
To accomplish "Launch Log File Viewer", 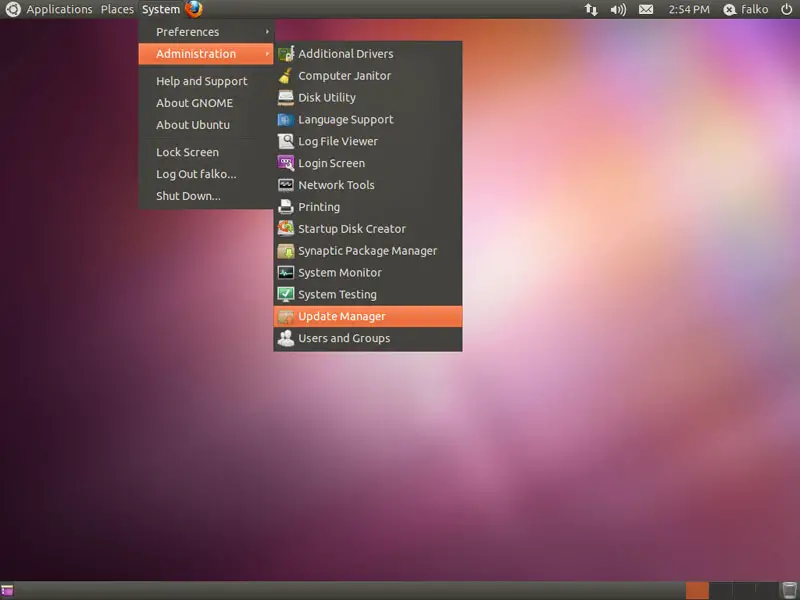I will tap(368, 141).
